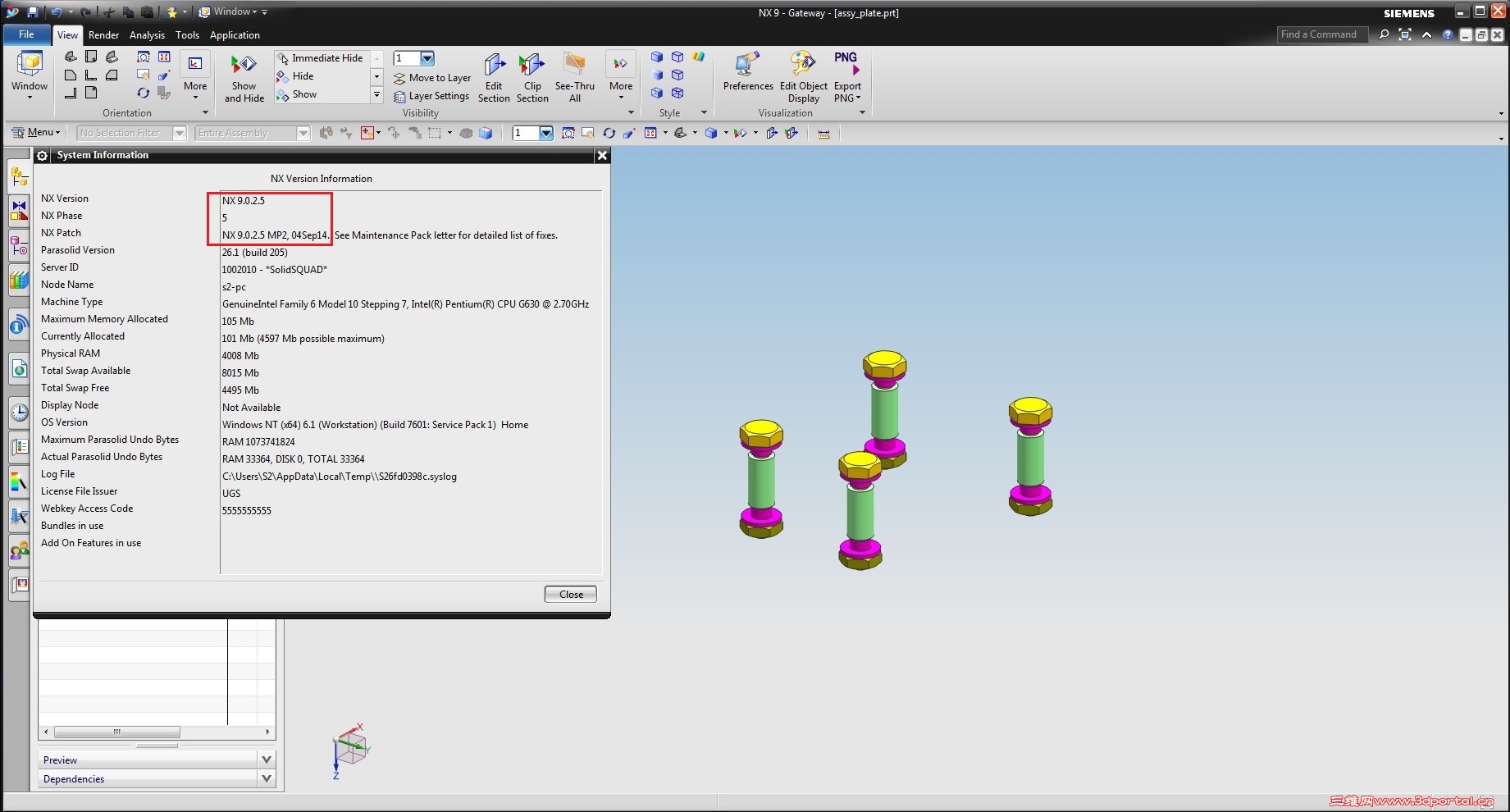Open the Assembly Navigator sidebar tab
The image size is (1510, 812).
19,176
